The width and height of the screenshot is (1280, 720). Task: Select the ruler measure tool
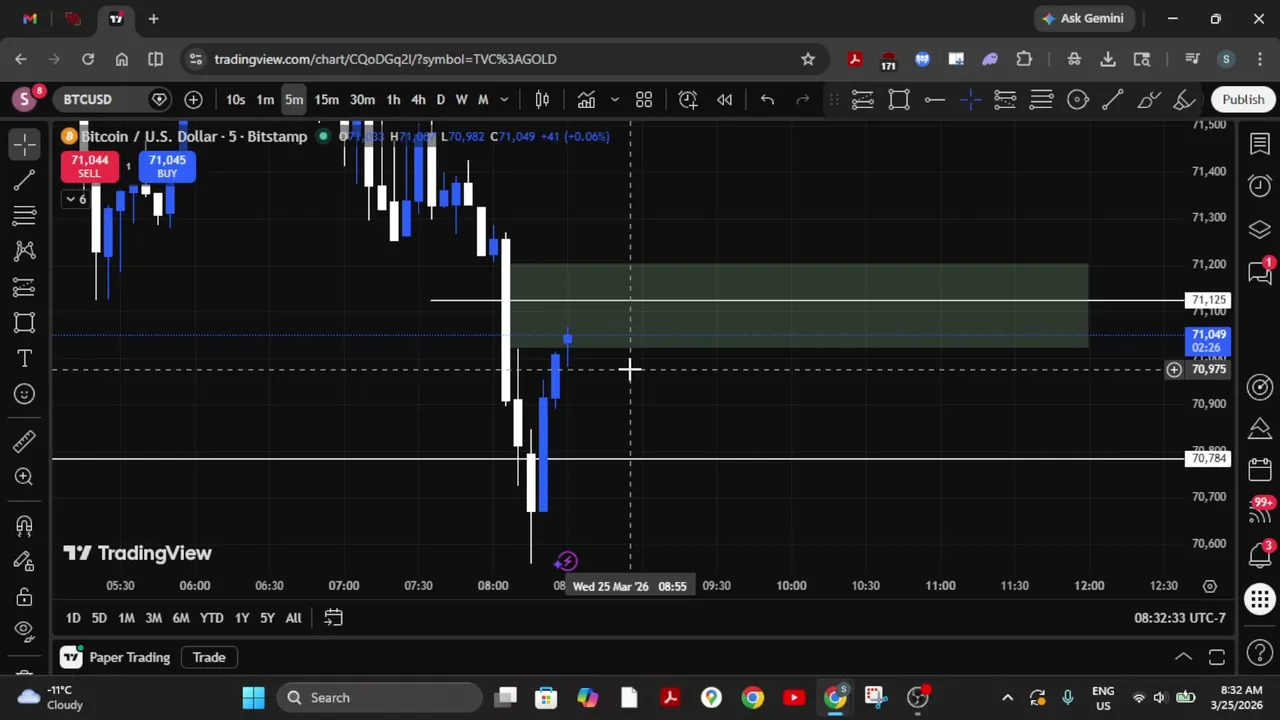click(x=25, y=441)
